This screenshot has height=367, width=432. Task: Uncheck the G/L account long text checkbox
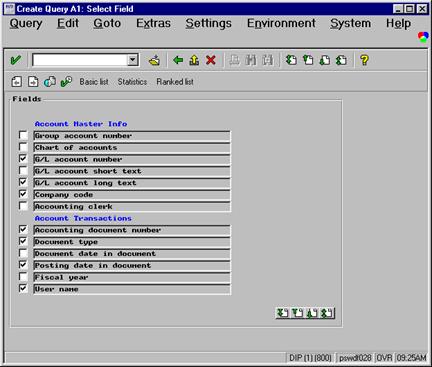(x=23, y=182)
